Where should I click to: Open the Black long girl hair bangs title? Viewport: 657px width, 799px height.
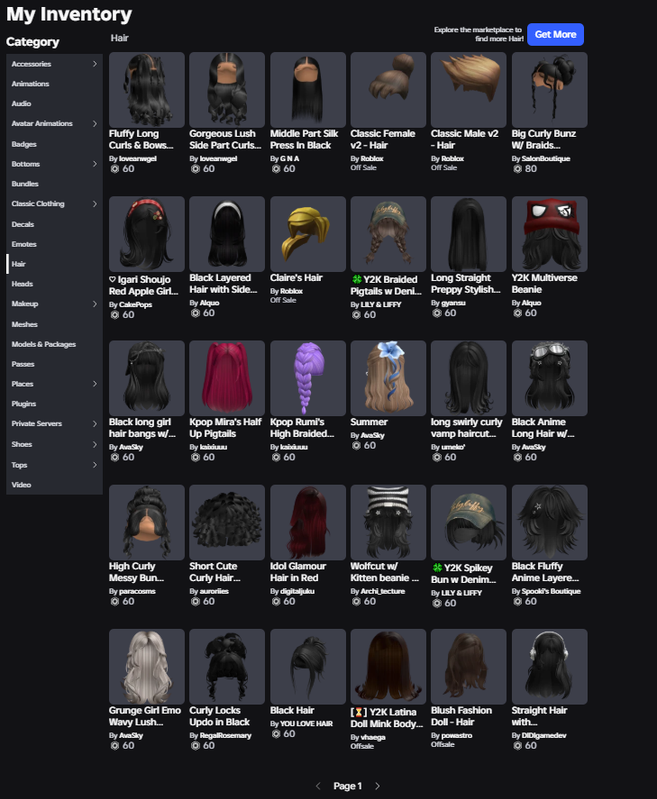click(x=142, y=428)
